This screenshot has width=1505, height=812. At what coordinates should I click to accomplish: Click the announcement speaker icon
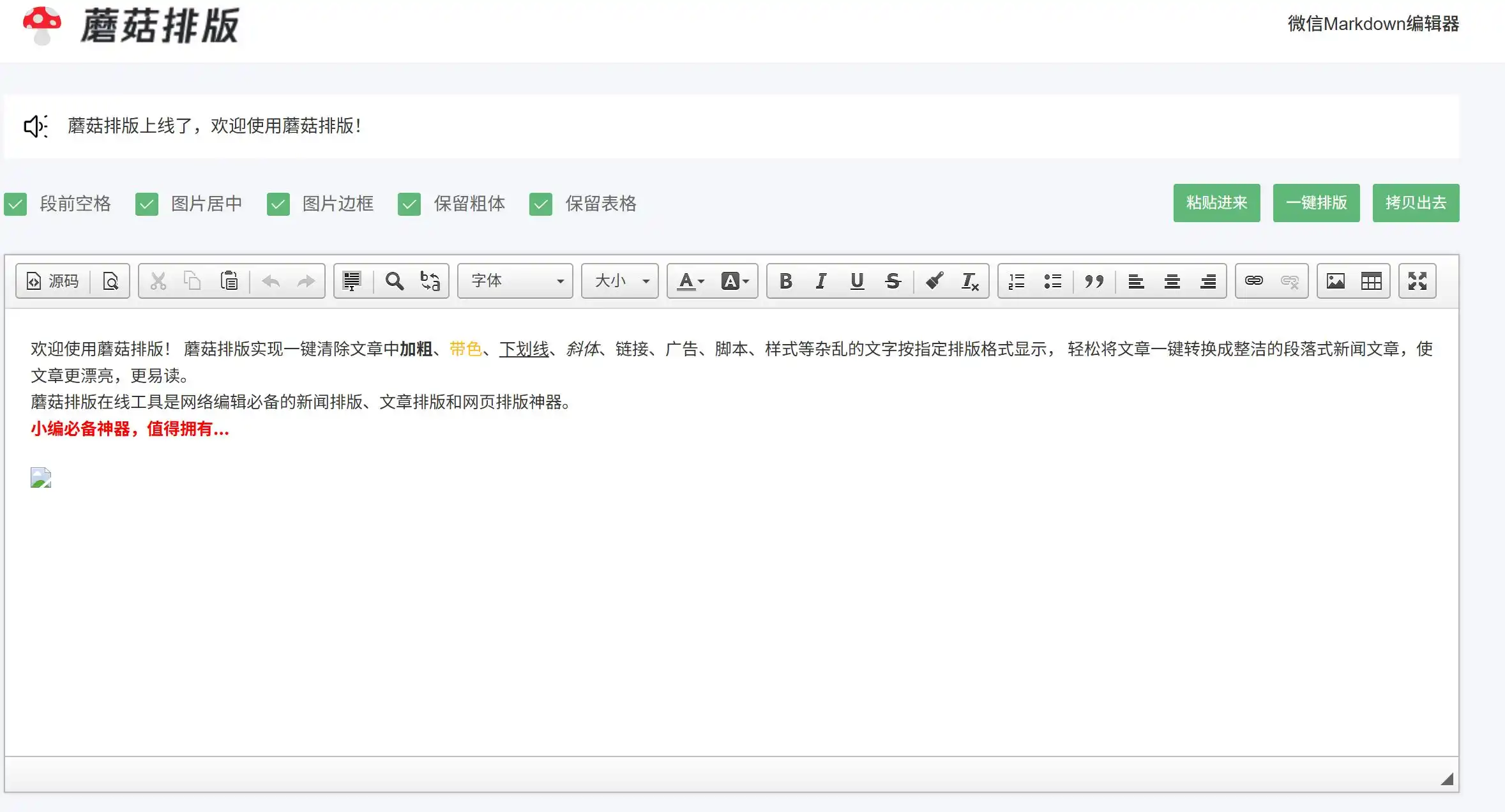(x=36, y=126)
